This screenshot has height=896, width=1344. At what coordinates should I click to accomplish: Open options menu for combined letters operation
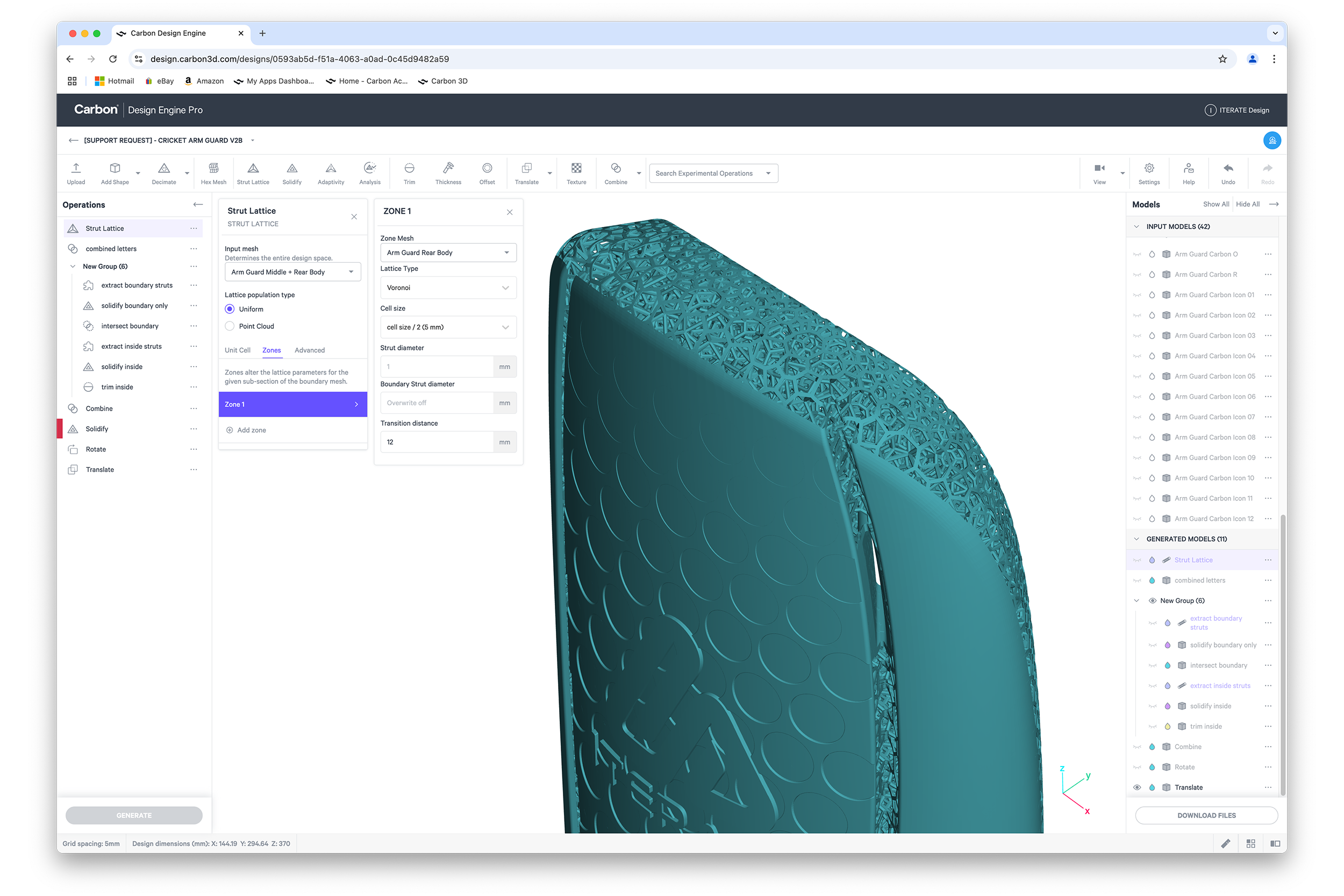coord(194,248)
